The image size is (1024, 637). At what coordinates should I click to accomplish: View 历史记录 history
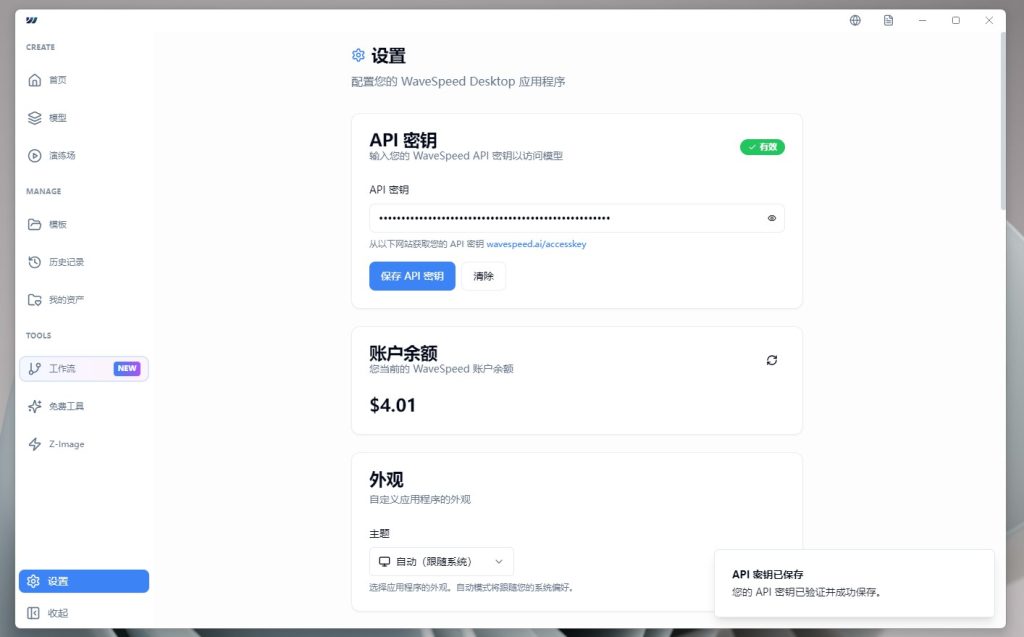click(84, 262)
